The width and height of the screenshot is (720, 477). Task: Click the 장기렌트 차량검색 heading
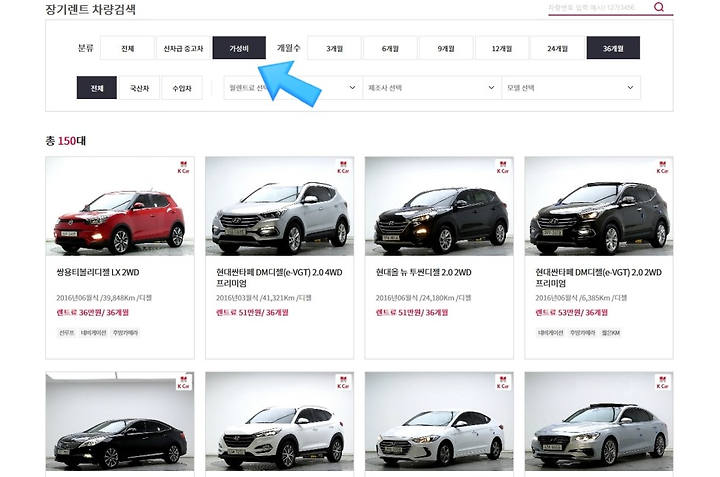(90, 9)
